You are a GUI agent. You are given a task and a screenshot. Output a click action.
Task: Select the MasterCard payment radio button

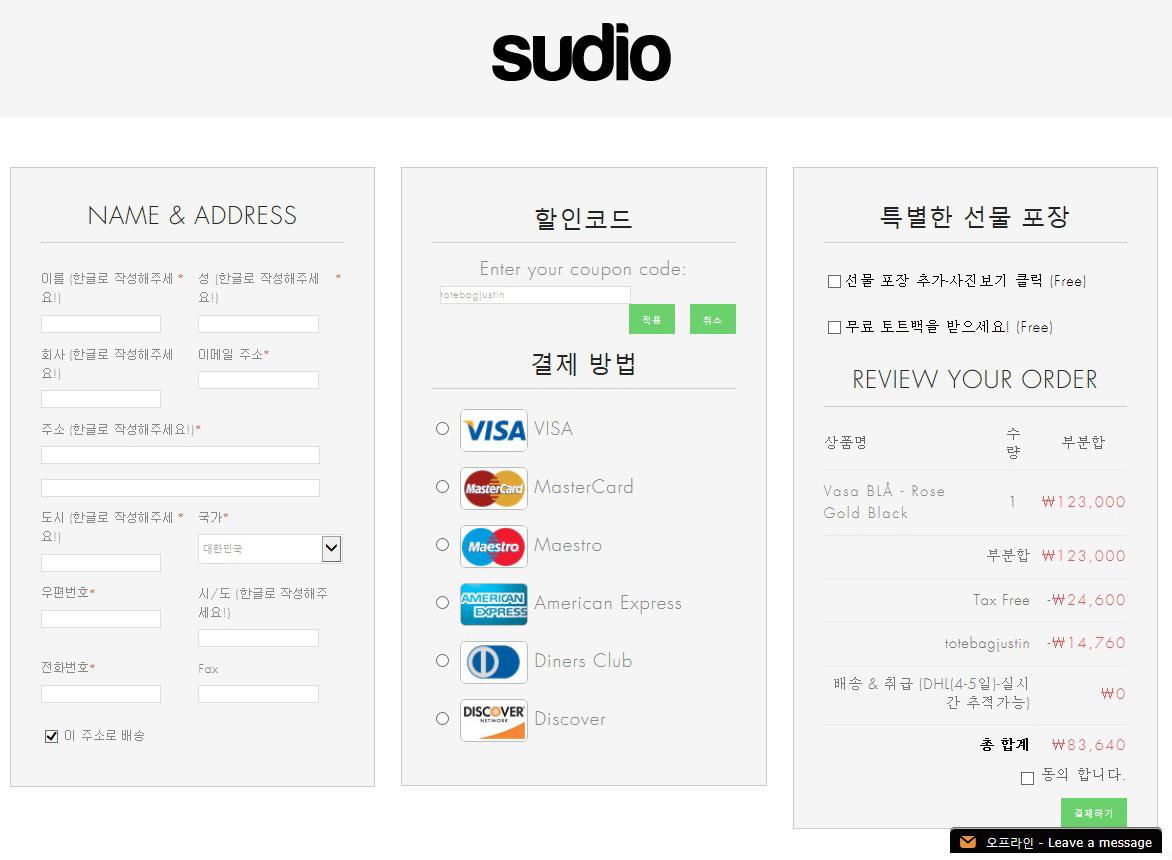click(x=442, y=486)
